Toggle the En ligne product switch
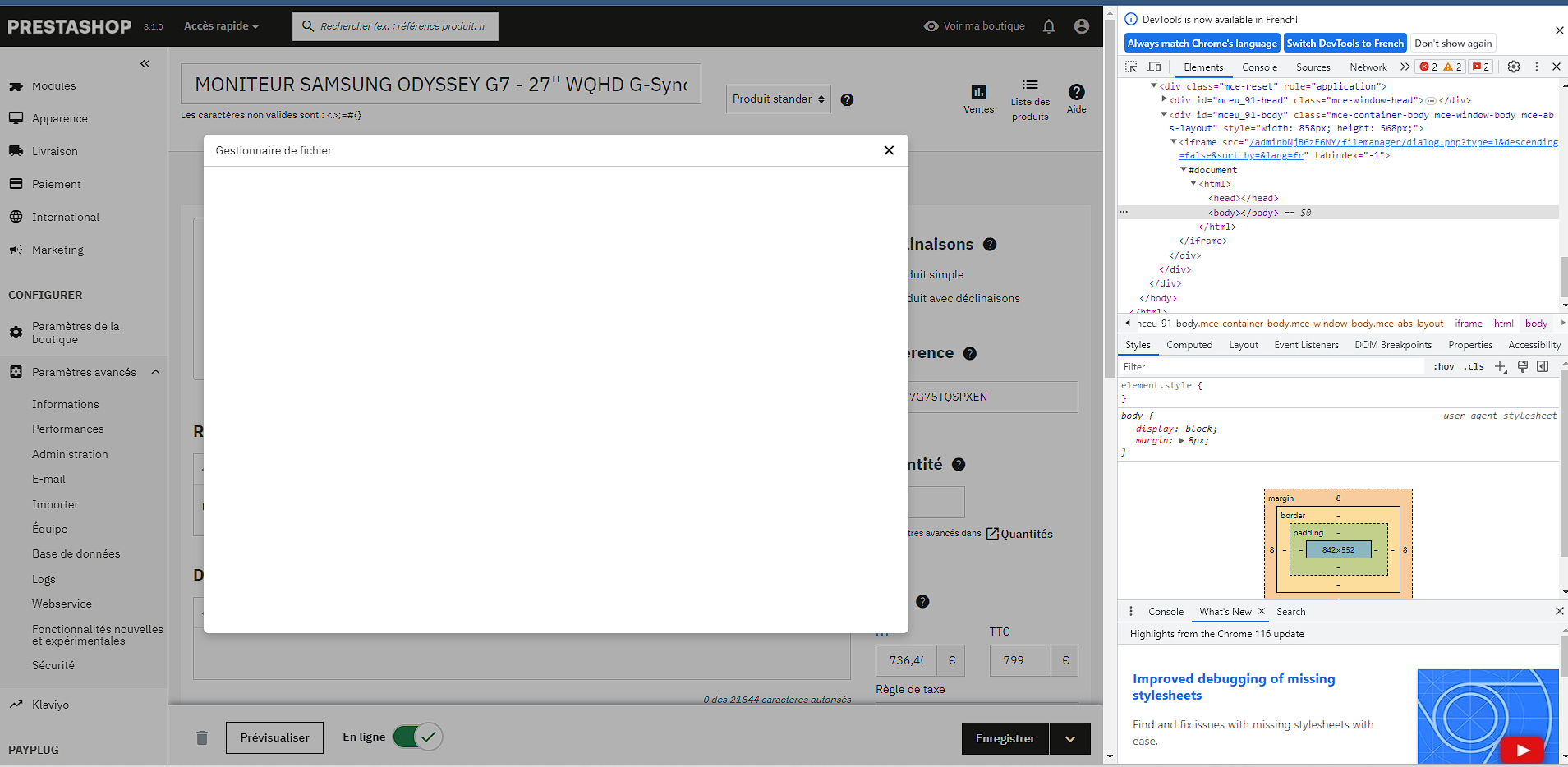This screenshot has width=1568, height=767. click(x=417, y=737)
